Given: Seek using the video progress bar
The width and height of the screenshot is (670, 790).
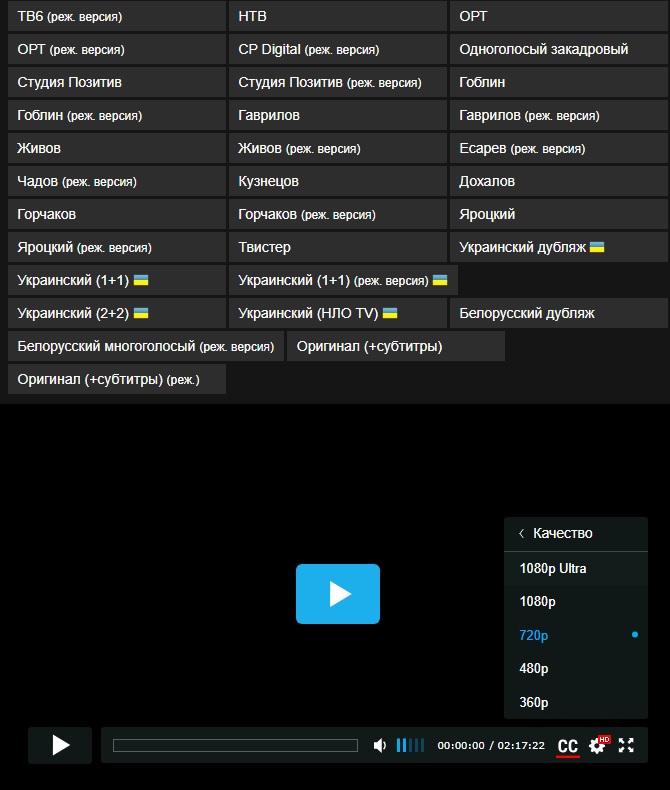Looking at the screenshot, I should (235, 745).
